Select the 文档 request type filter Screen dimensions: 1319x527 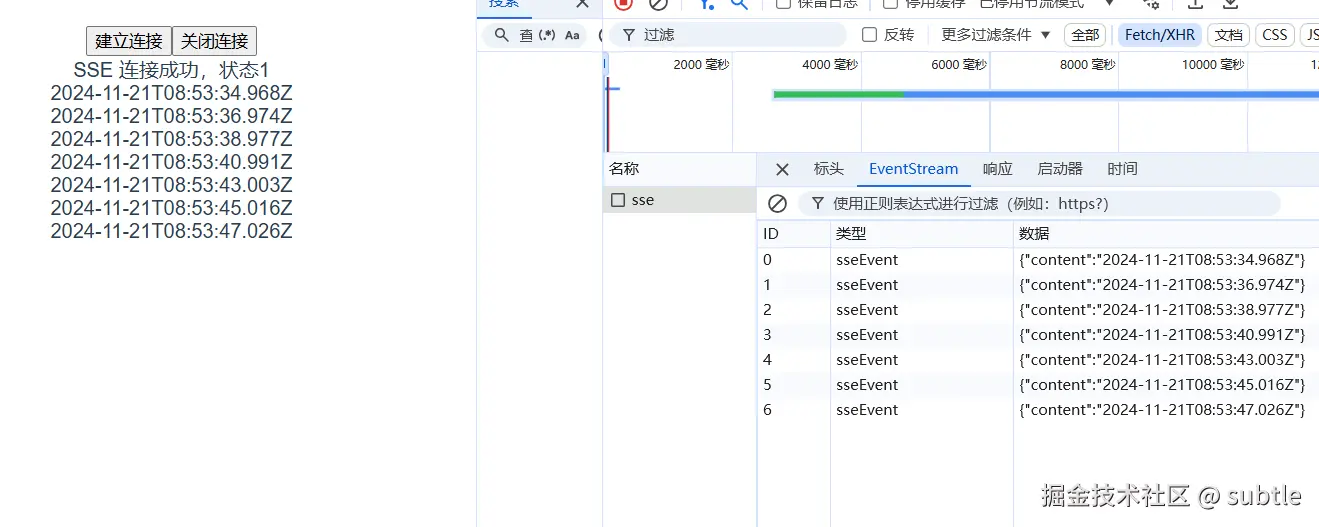[1229, 35]
